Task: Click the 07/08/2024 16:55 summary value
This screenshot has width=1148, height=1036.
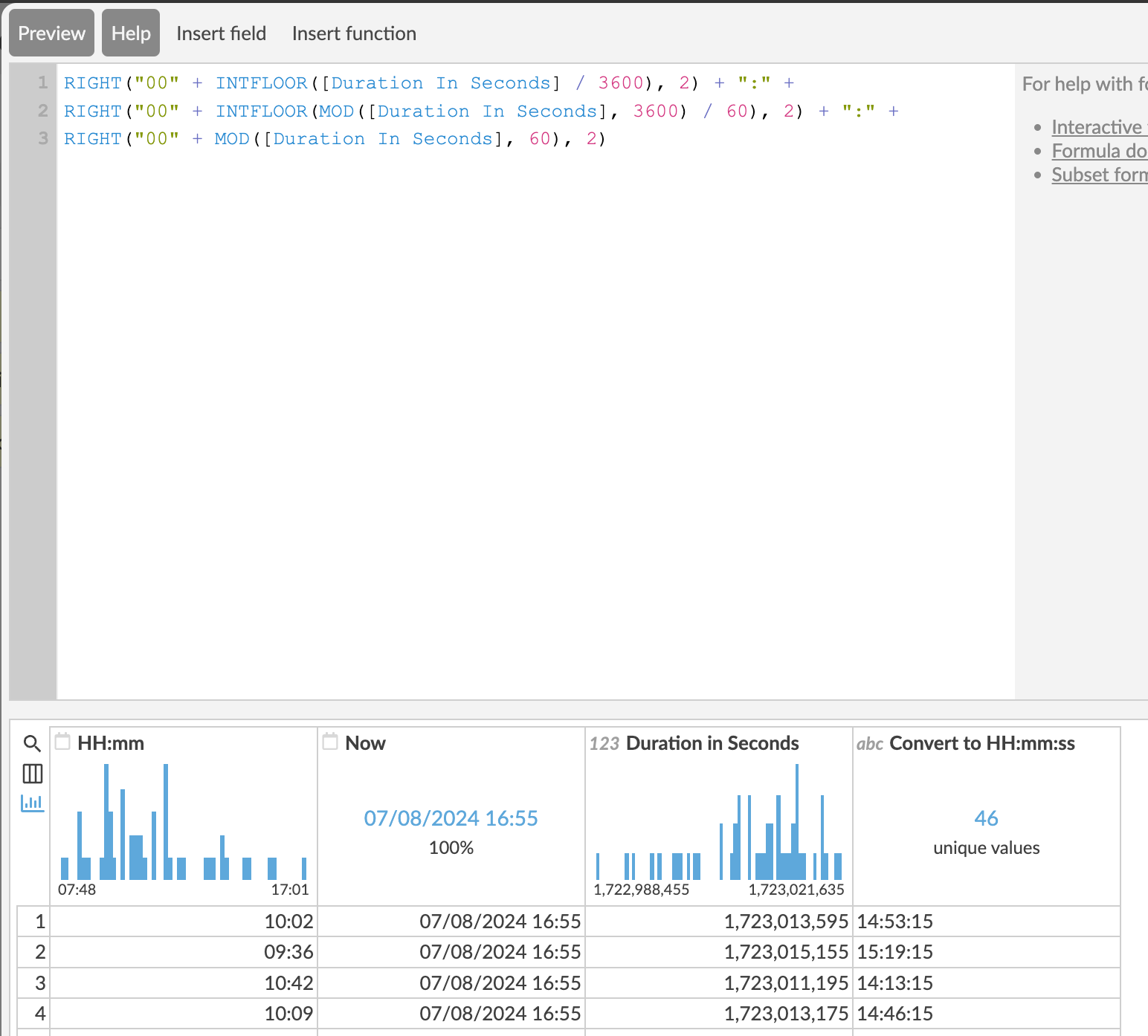Action: [x=451, y=818]
